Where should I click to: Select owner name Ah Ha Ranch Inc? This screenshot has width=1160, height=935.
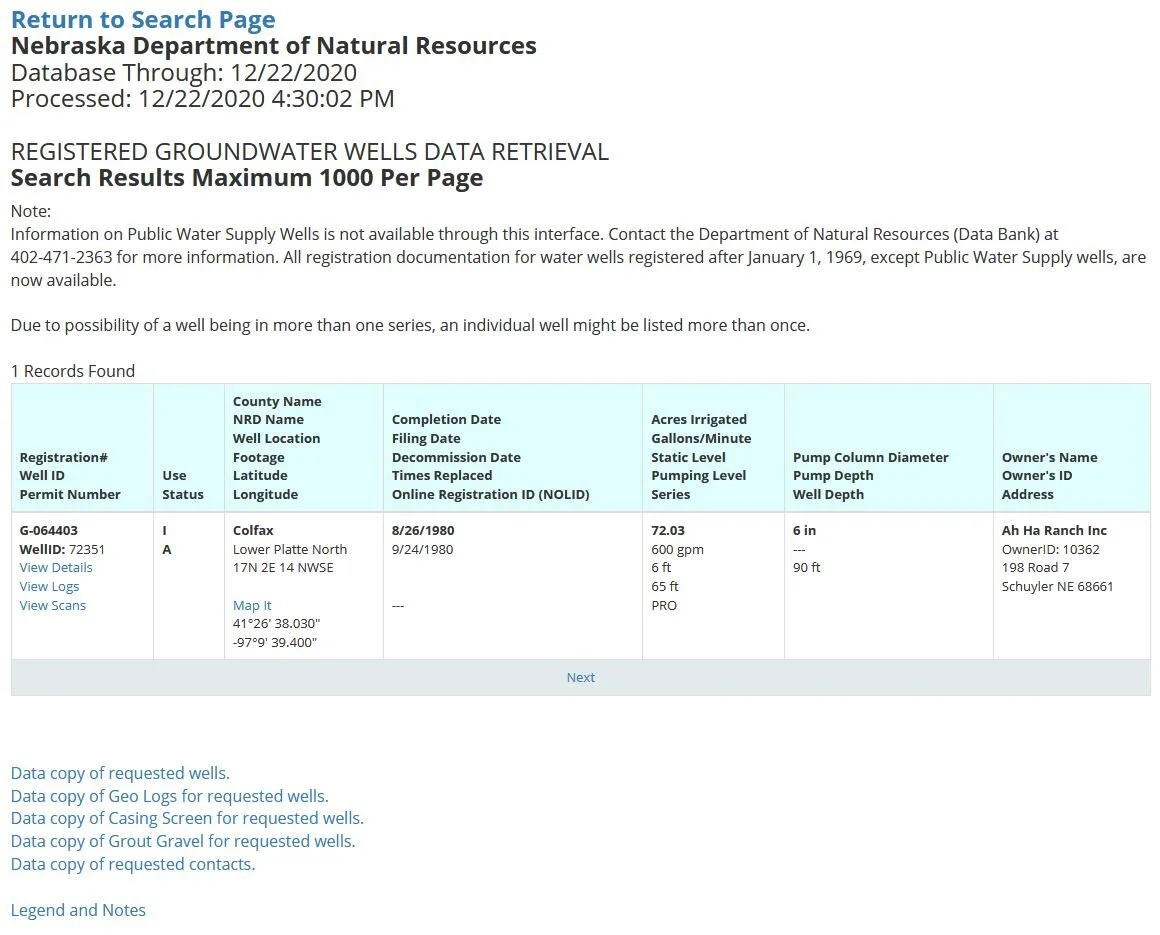pyautogui.click(x=1054, y=530)
